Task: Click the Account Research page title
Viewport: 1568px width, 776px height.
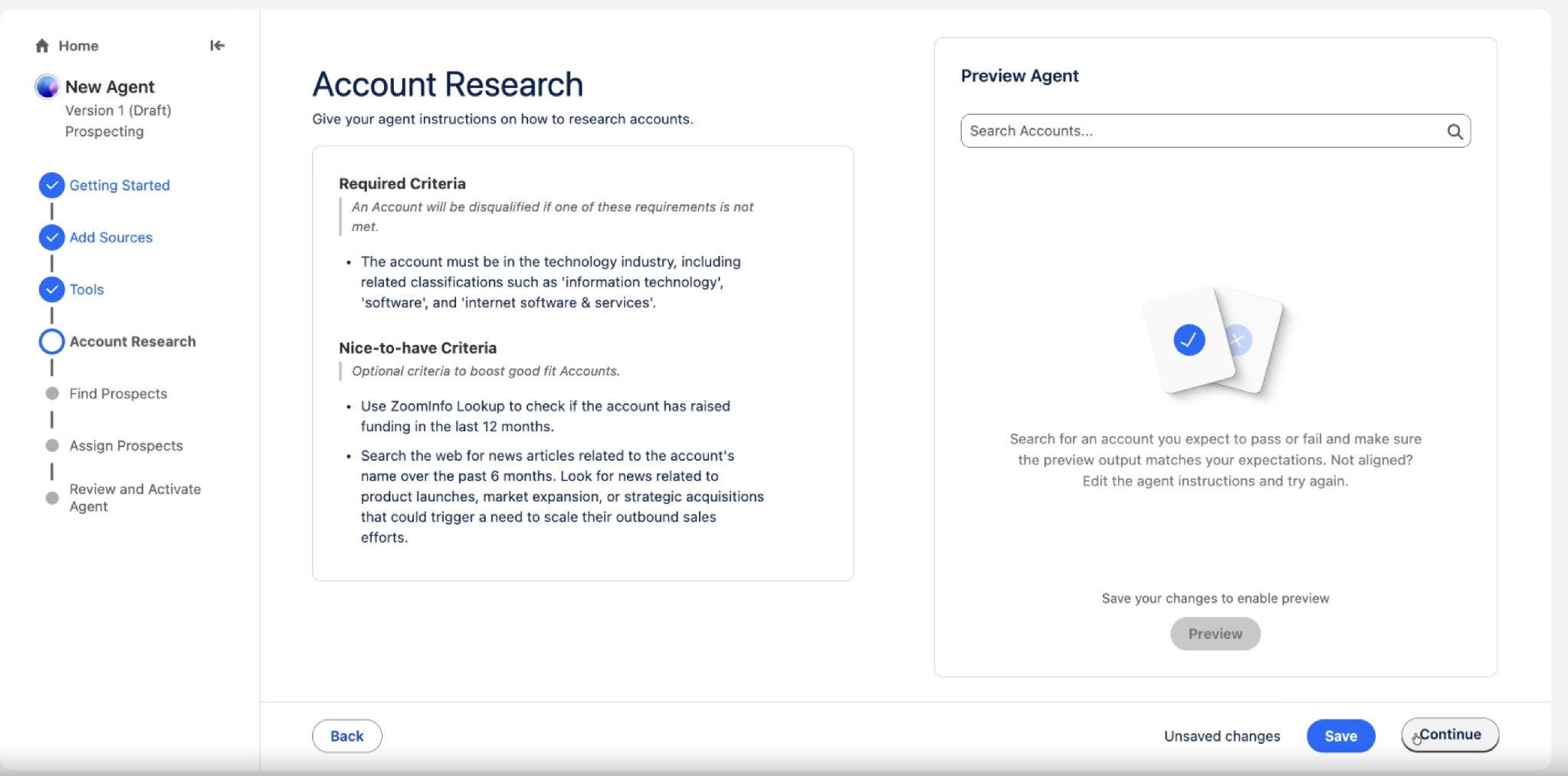Action: click(x=448, y=84)
